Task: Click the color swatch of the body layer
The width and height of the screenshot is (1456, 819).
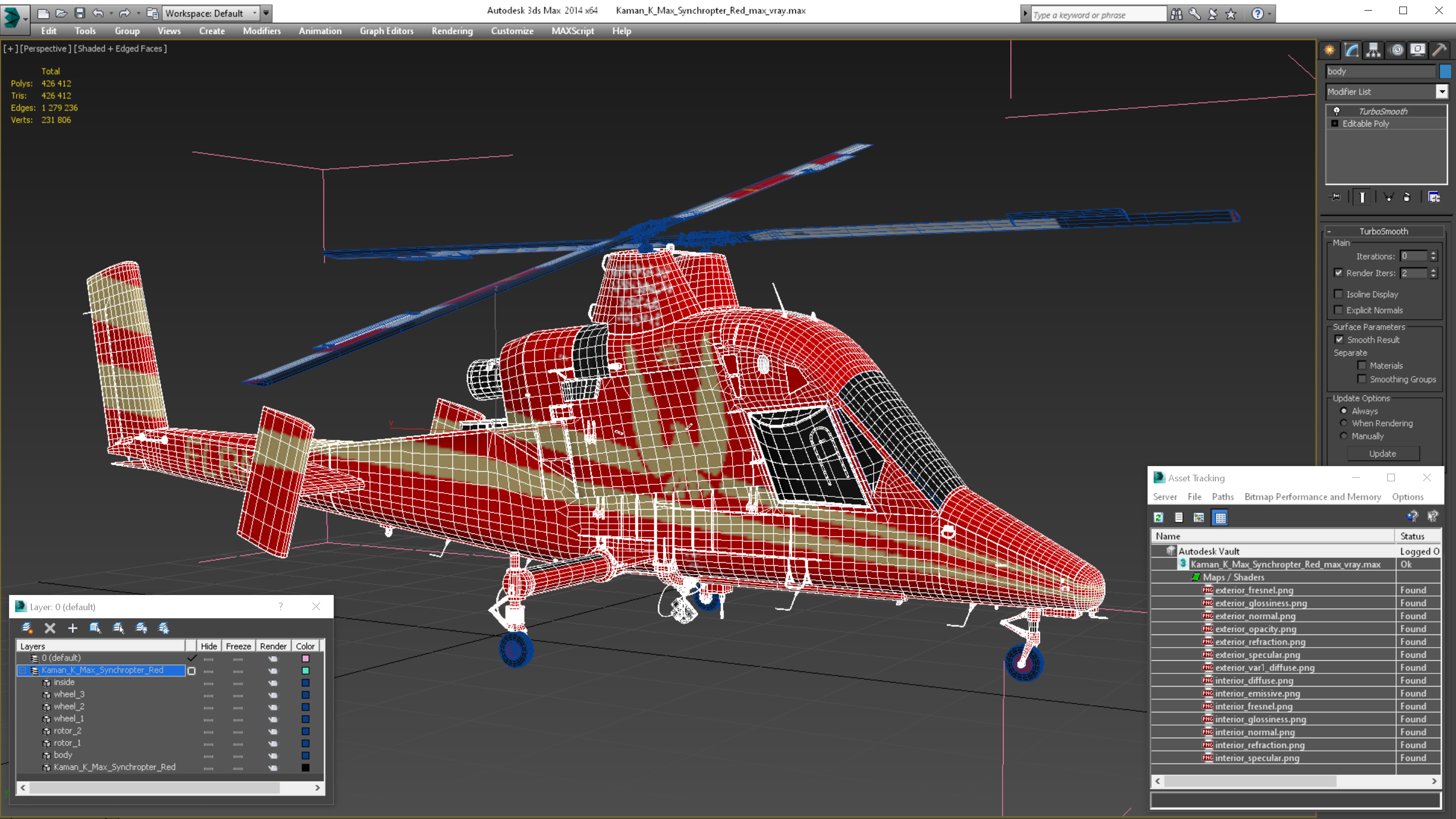Action: 305,755
